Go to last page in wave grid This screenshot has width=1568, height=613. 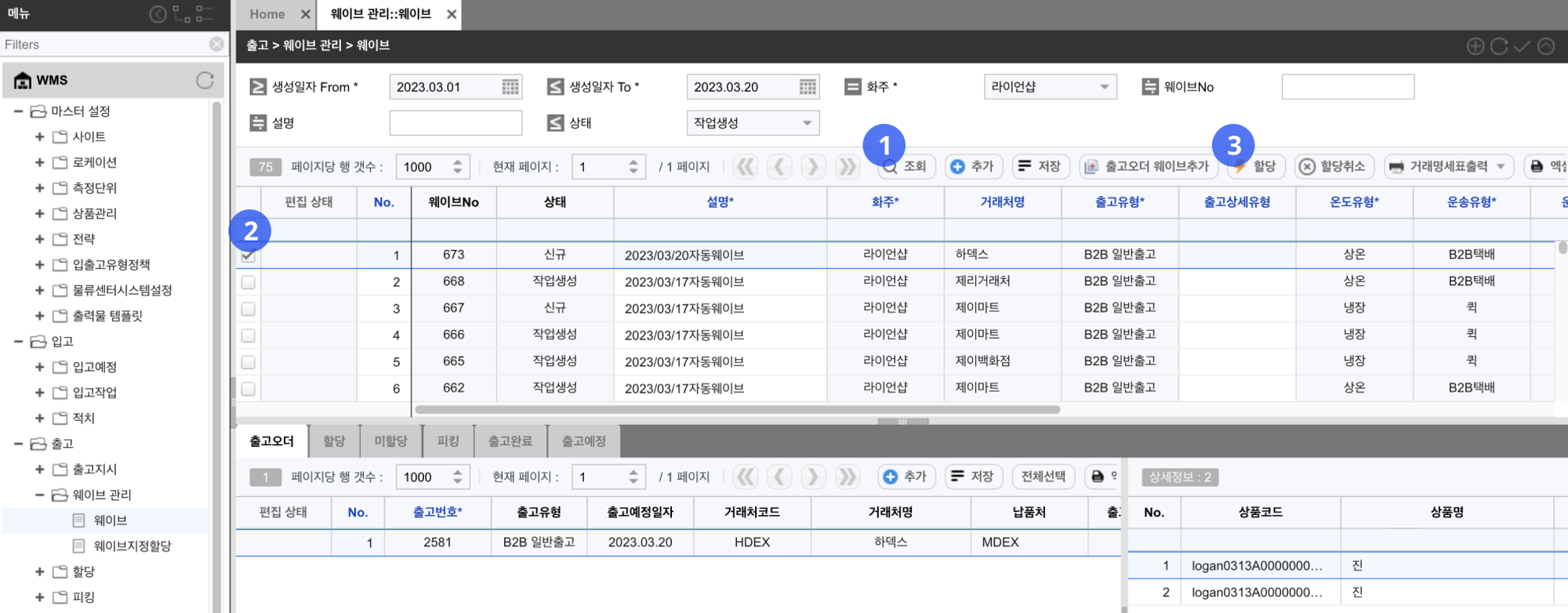tap(847, 167)
